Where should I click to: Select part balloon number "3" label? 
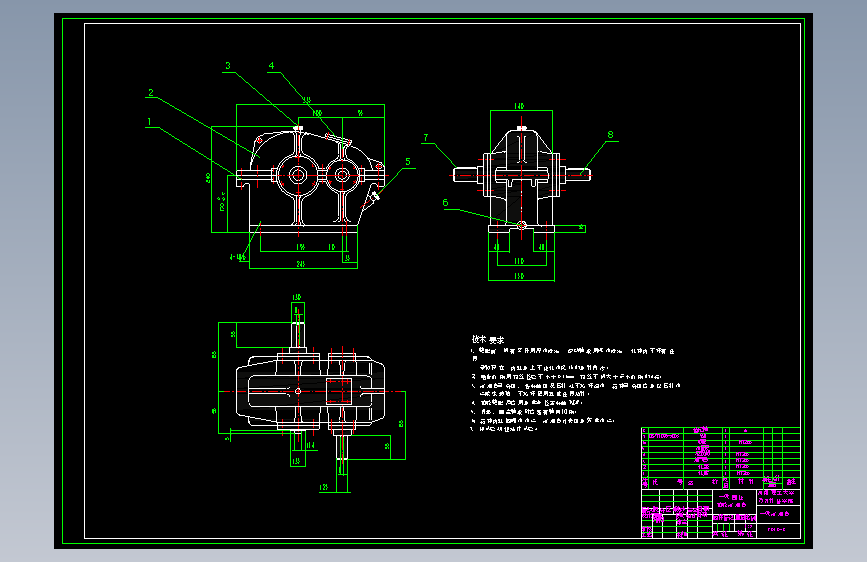click(227, 66)
